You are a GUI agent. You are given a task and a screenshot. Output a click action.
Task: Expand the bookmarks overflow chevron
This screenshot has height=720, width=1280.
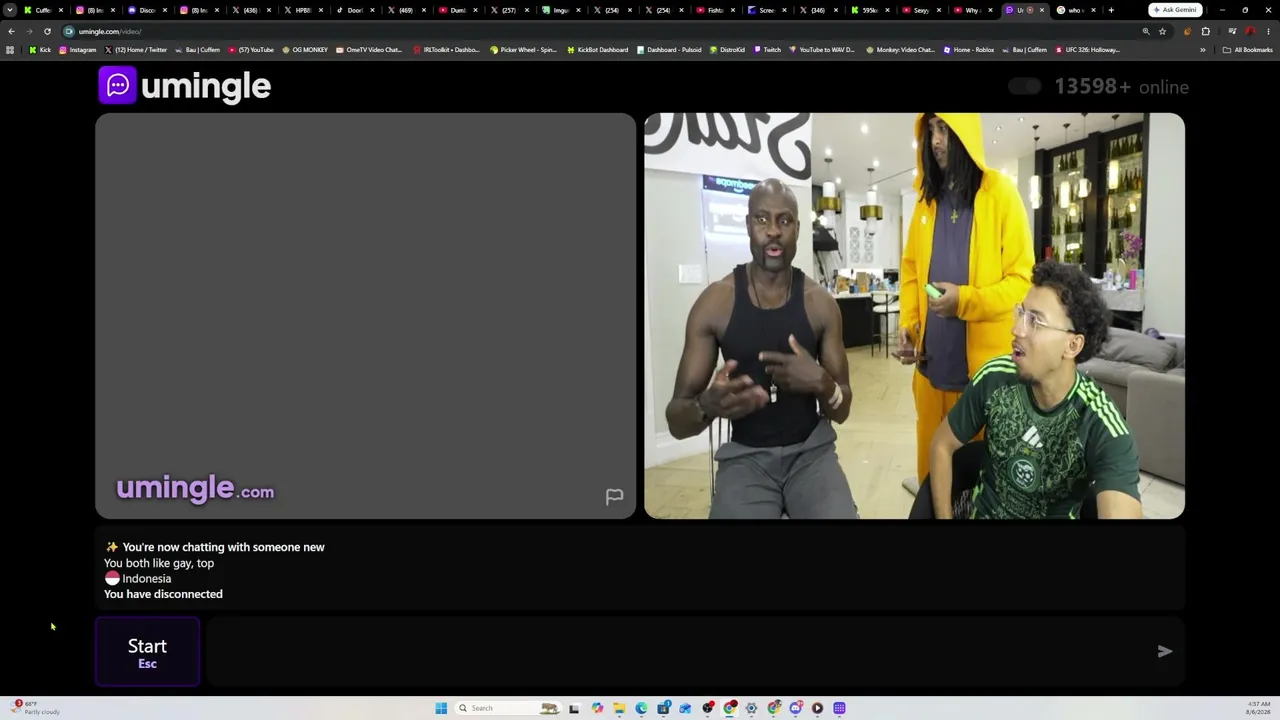1203,49
